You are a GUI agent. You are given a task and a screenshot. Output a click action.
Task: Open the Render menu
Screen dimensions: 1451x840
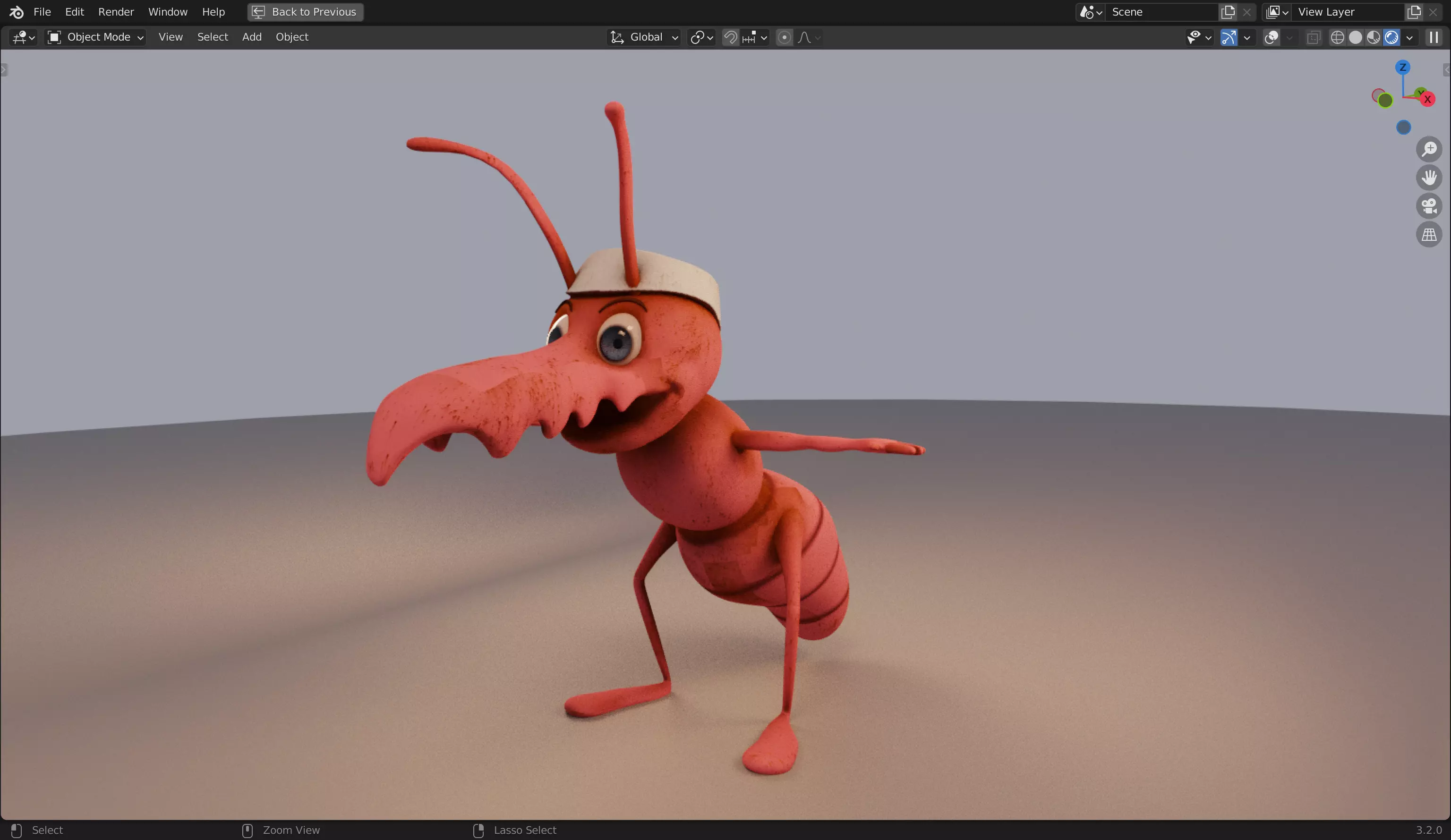coord(116,11)
